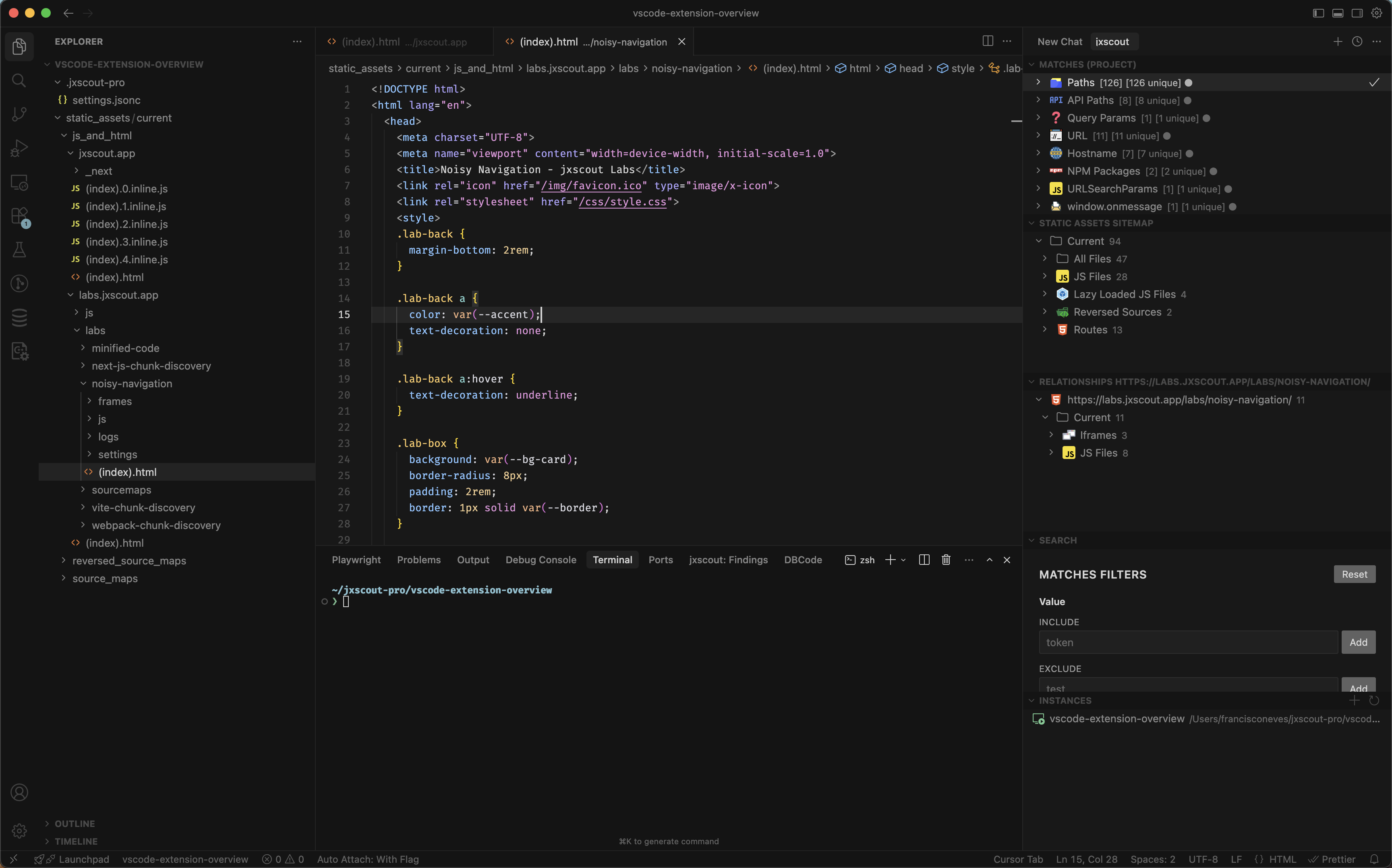Show chat history clock icon
The image size is (1392, 868).
1357,41
